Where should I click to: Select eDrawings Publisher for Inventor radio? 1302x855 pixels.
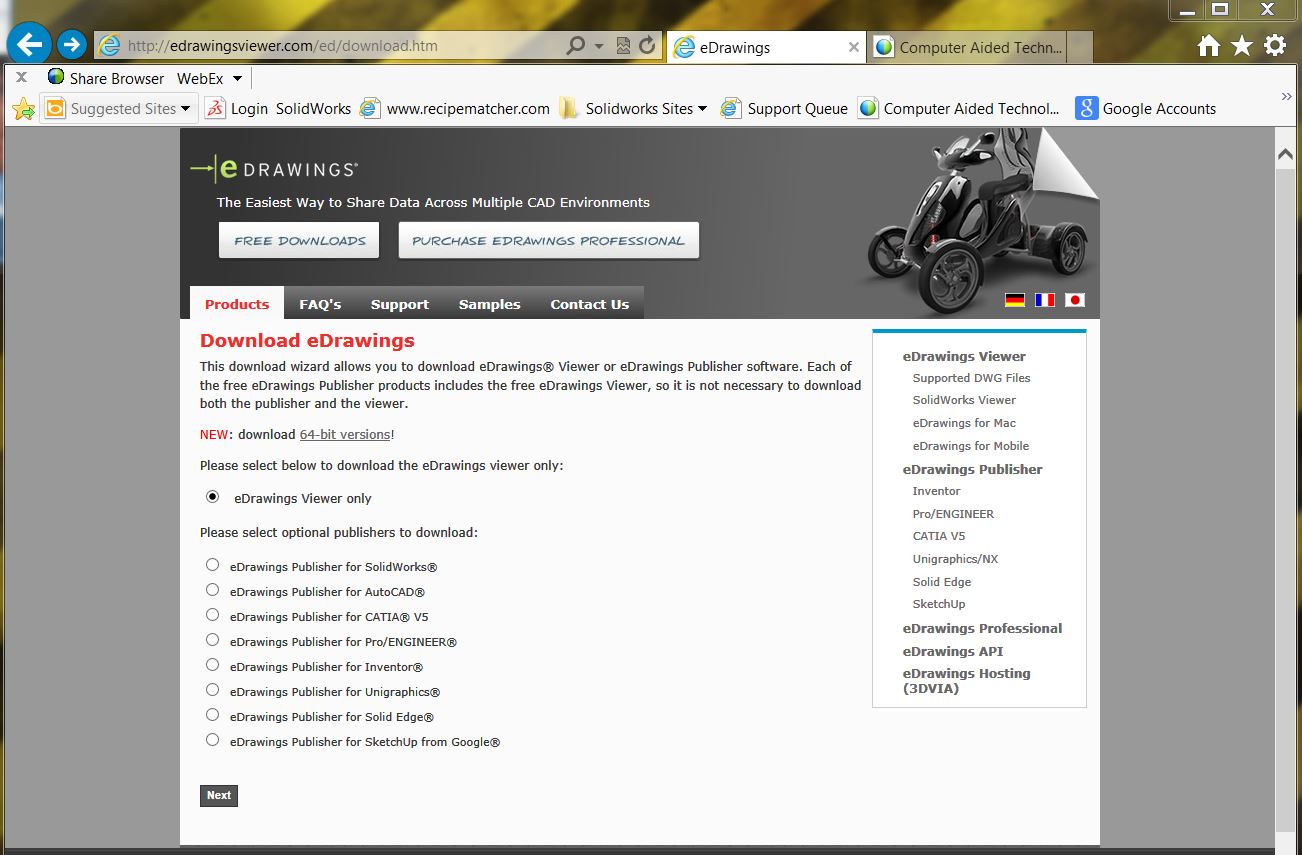click(212, 665)
